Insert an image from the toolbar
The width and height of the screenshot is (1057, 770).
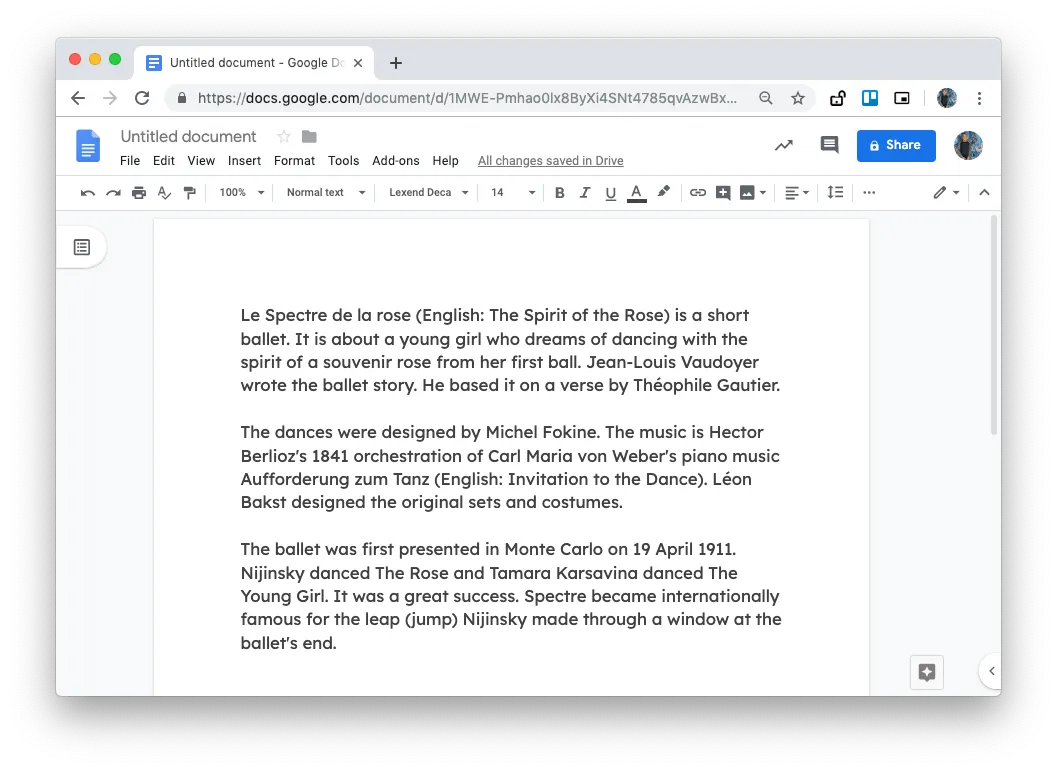coord(748,192)
